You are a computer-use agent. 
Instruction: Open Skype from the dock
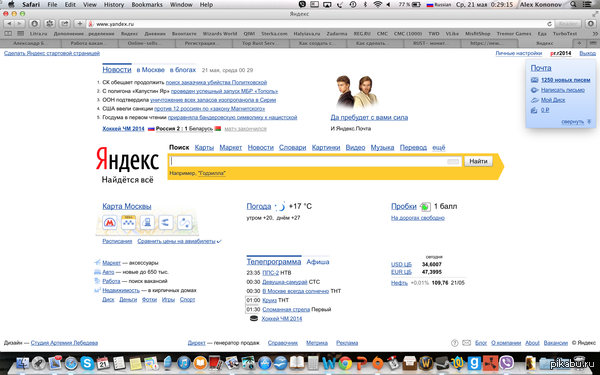tap(87, 363)
